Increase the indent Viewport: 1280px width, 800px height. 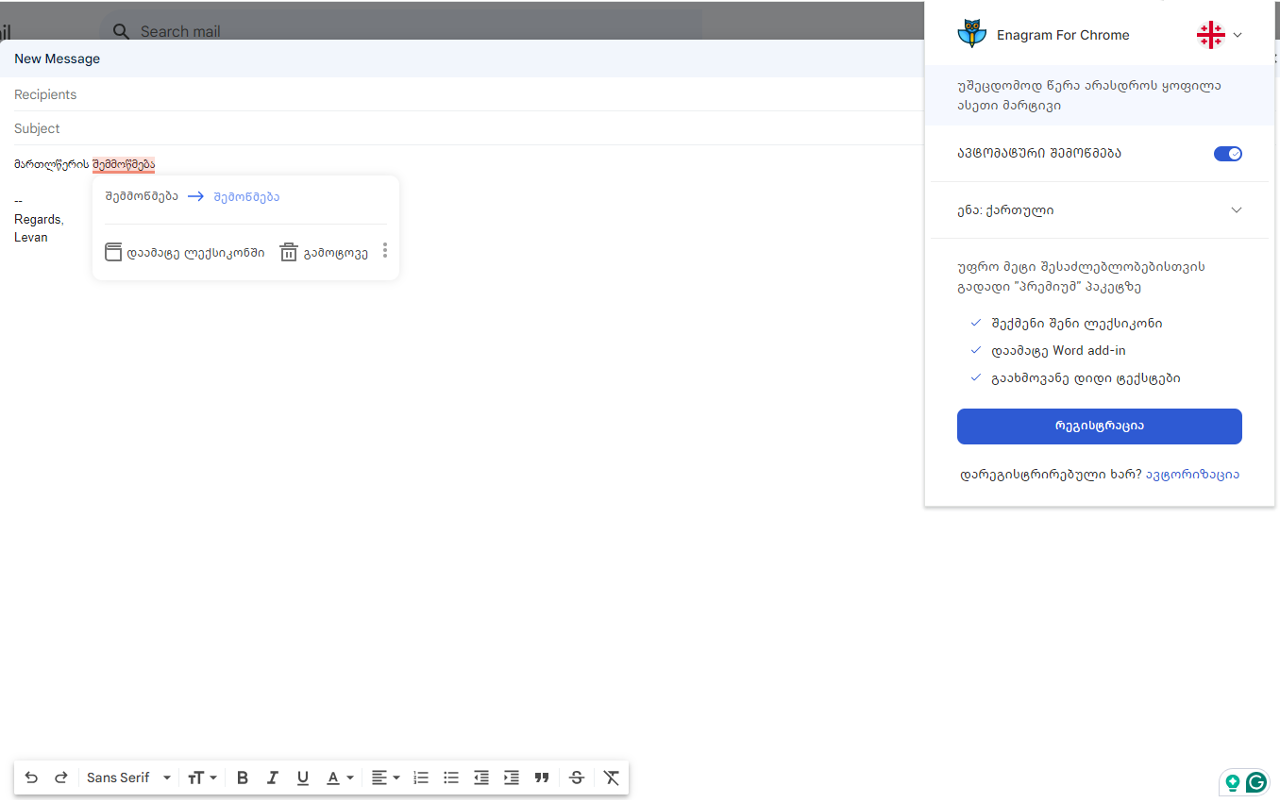512,778
